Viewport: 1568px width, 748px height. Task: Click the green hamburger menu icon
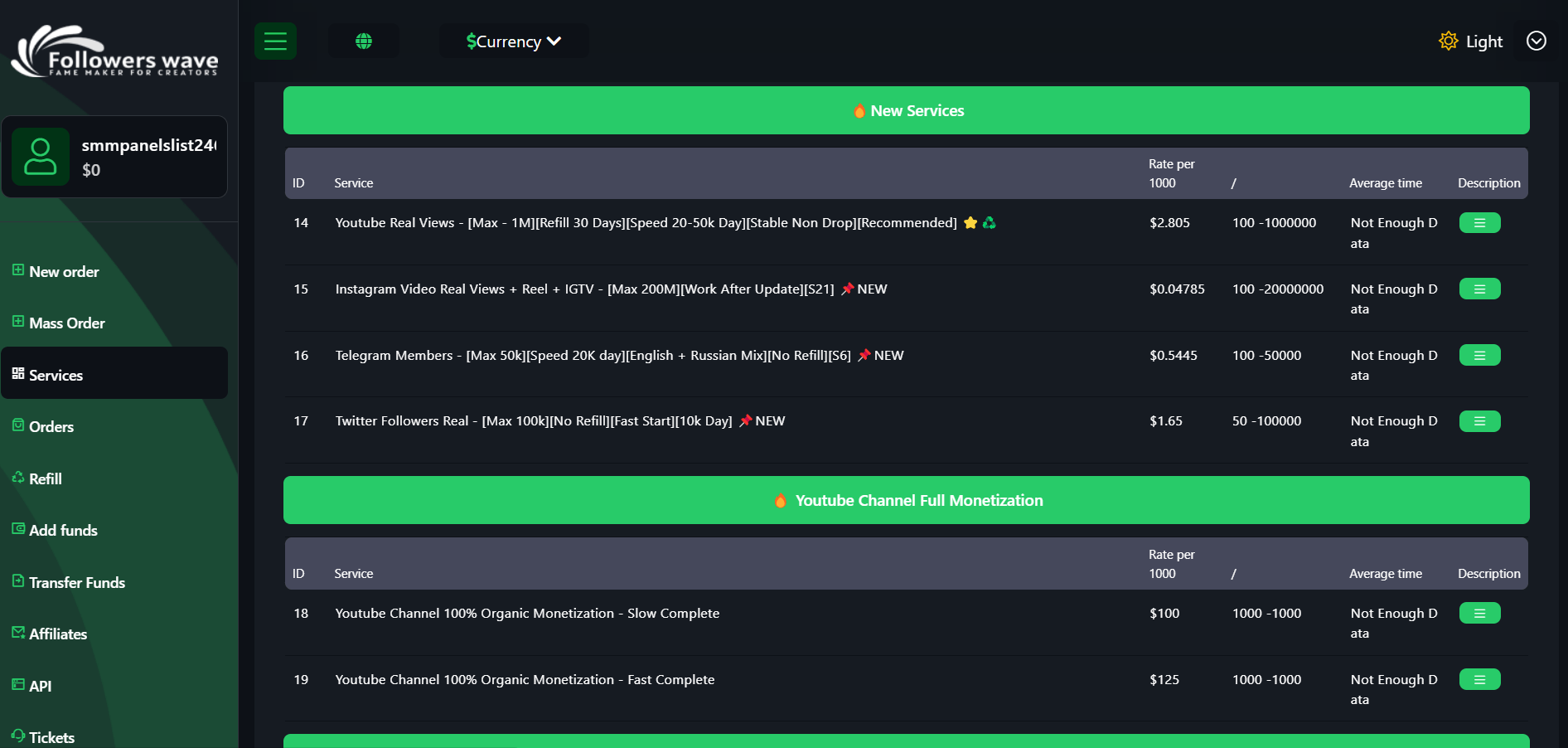[275, 41]
